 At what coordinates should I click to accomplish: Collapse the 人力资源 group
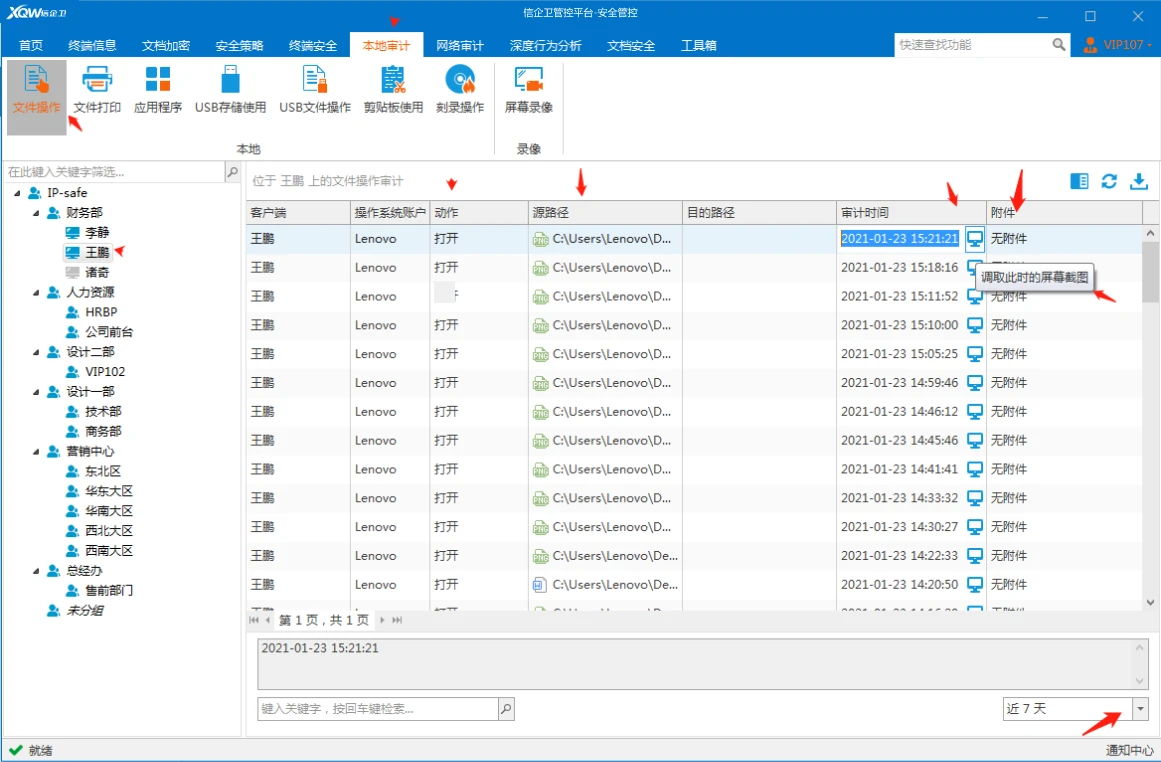tap(36, 293)
